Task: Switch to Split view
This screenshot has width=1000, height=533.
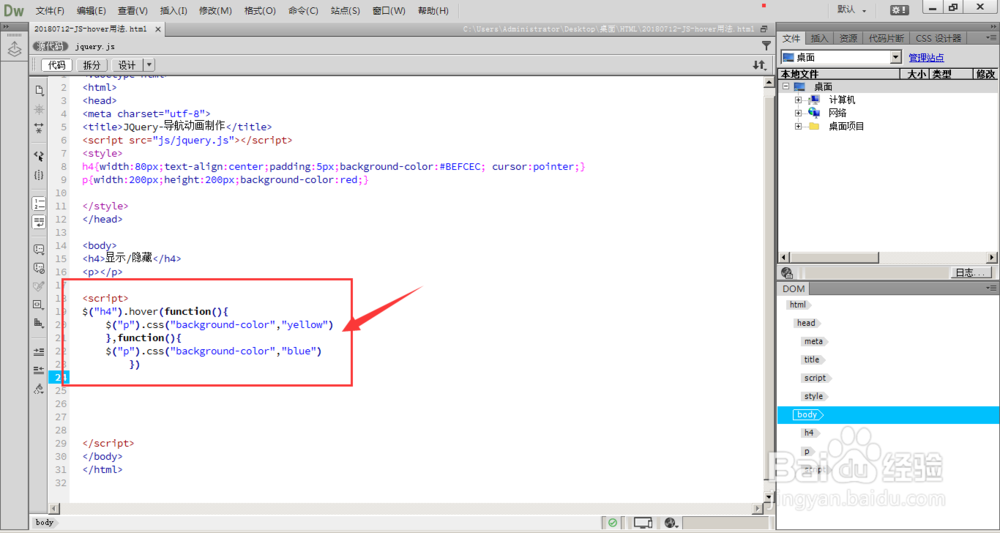Action: tap(92, 65)
